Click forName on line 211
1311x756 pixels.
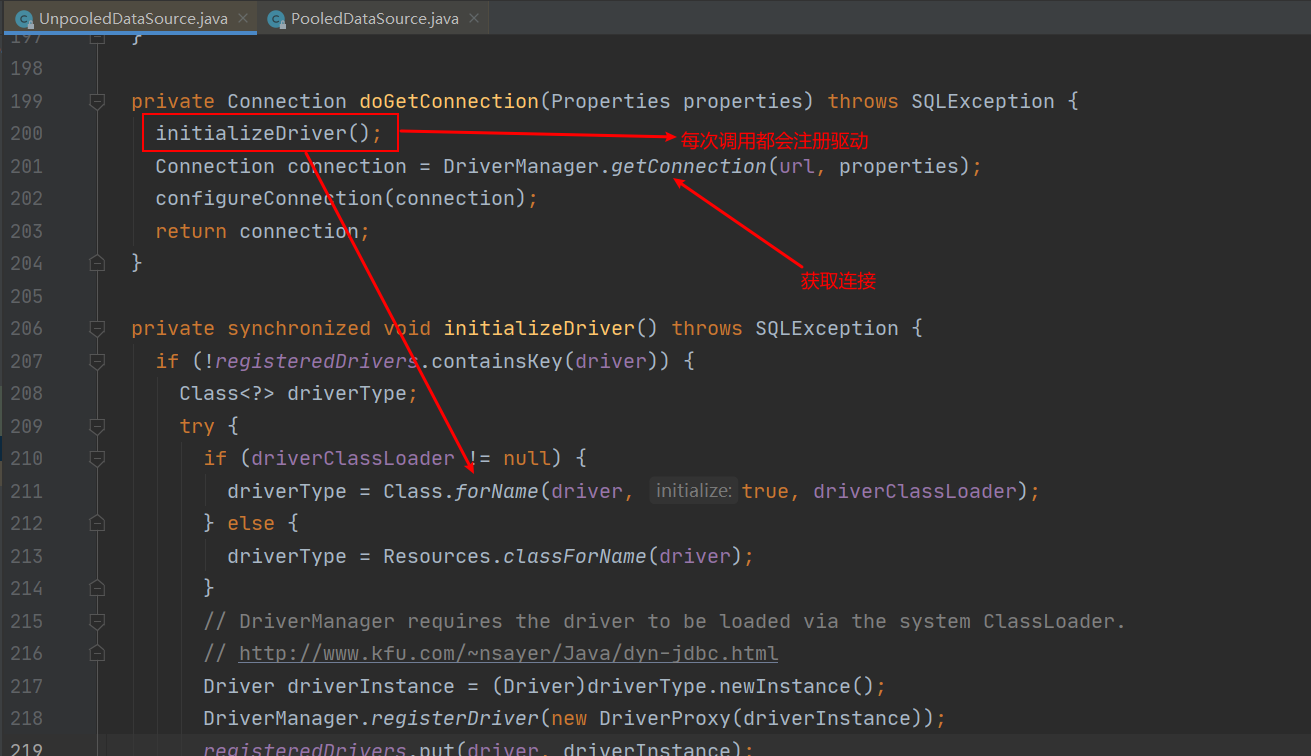[x=497, y=491]
